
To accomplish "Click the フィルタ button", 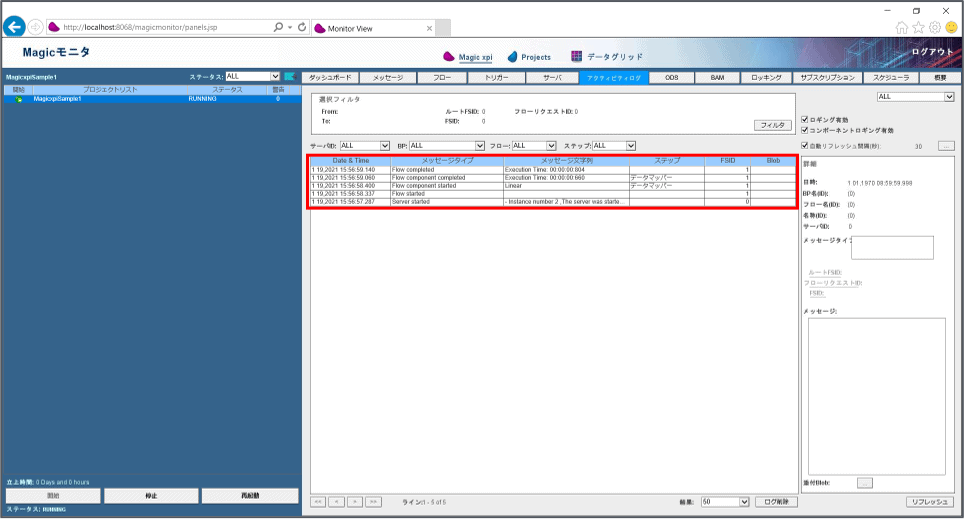I will [772, 125].
